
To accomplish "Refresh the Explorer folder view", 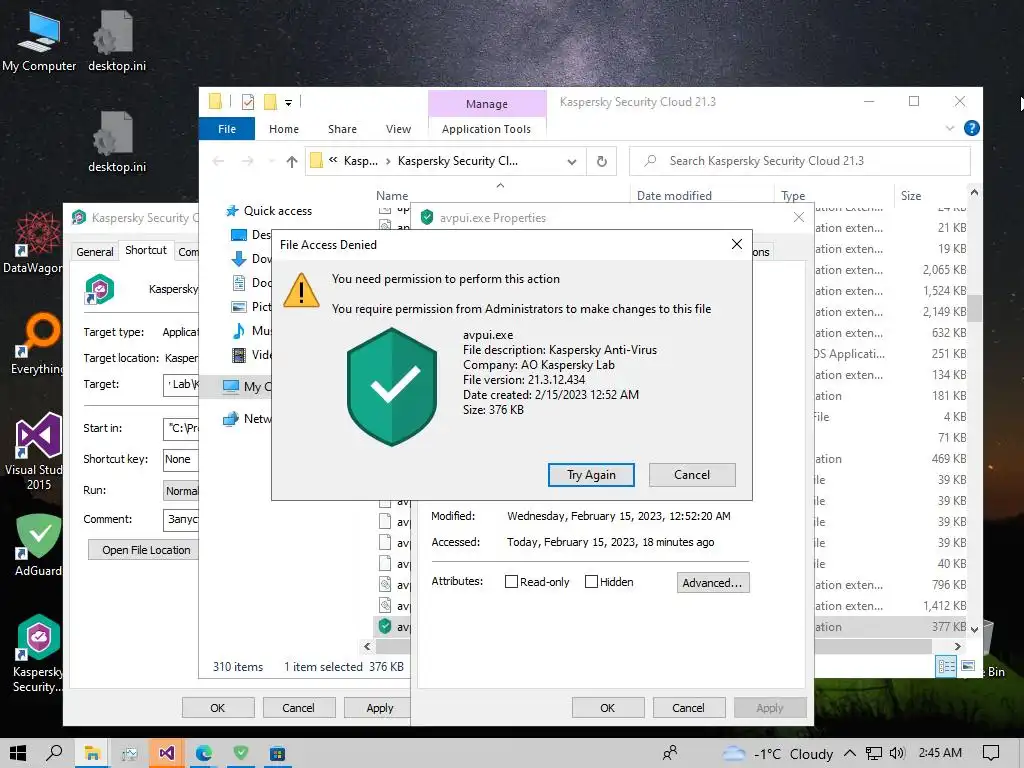I will coord(601,161).
